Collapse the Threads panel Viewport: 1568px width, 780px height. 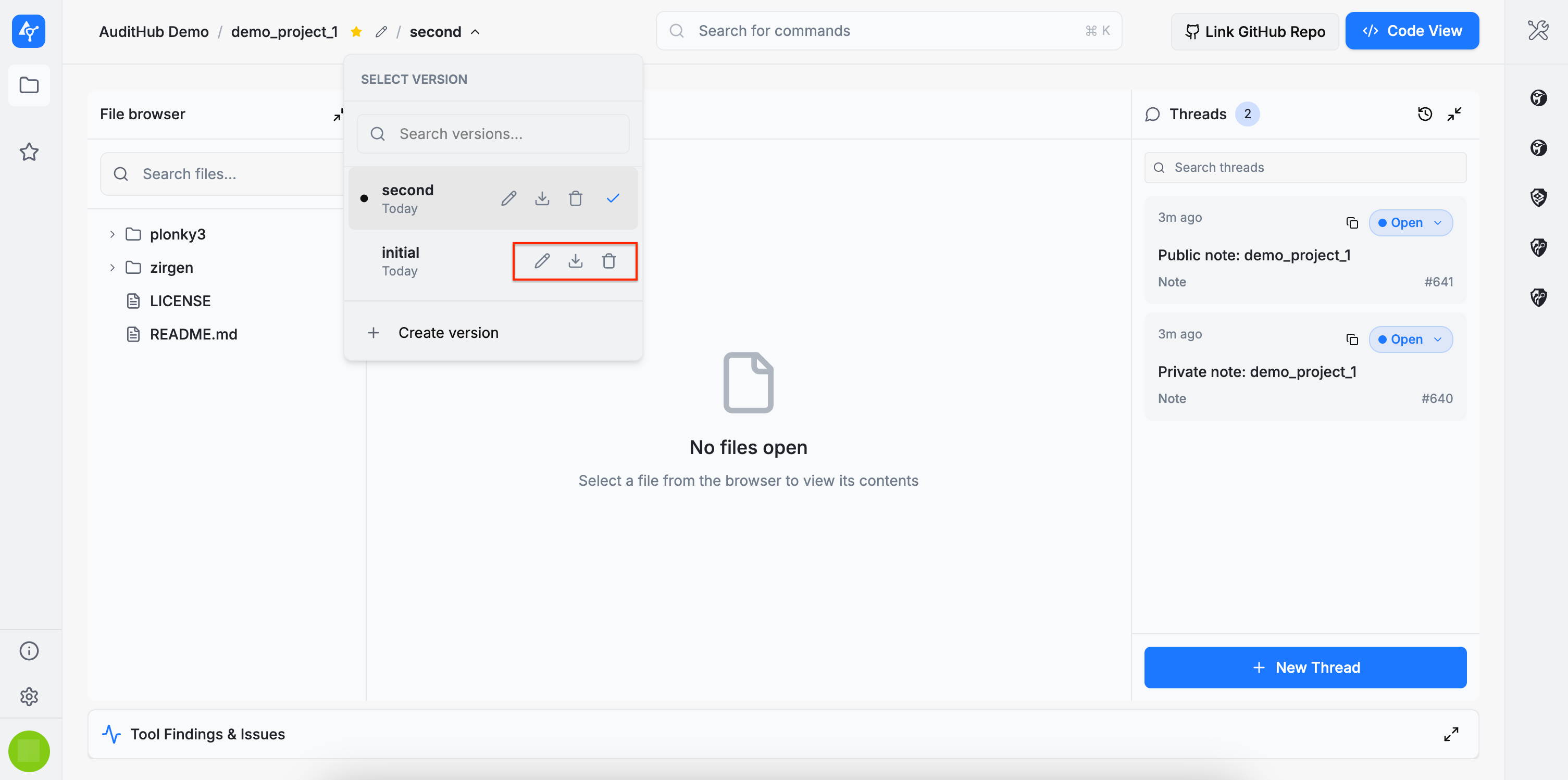pyautogui.click(x=1454, y=114)
